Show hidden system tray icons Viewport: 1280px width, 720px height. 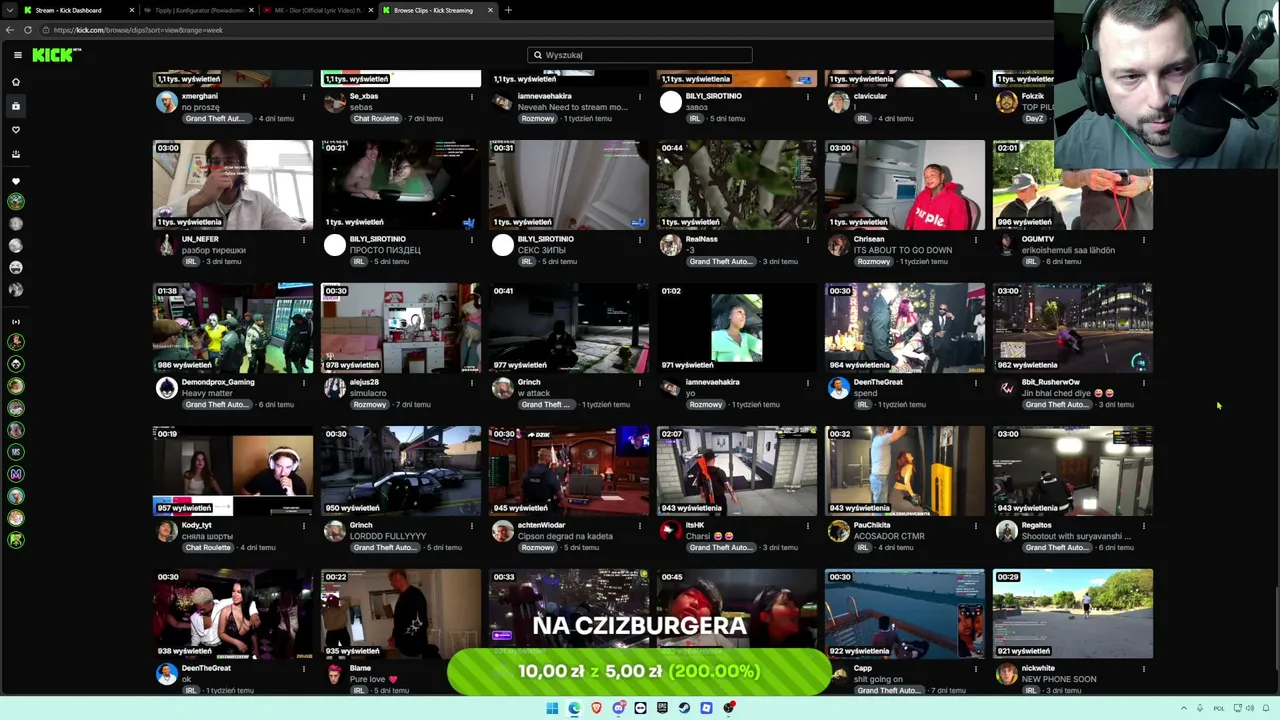(x=1184, y=708)
